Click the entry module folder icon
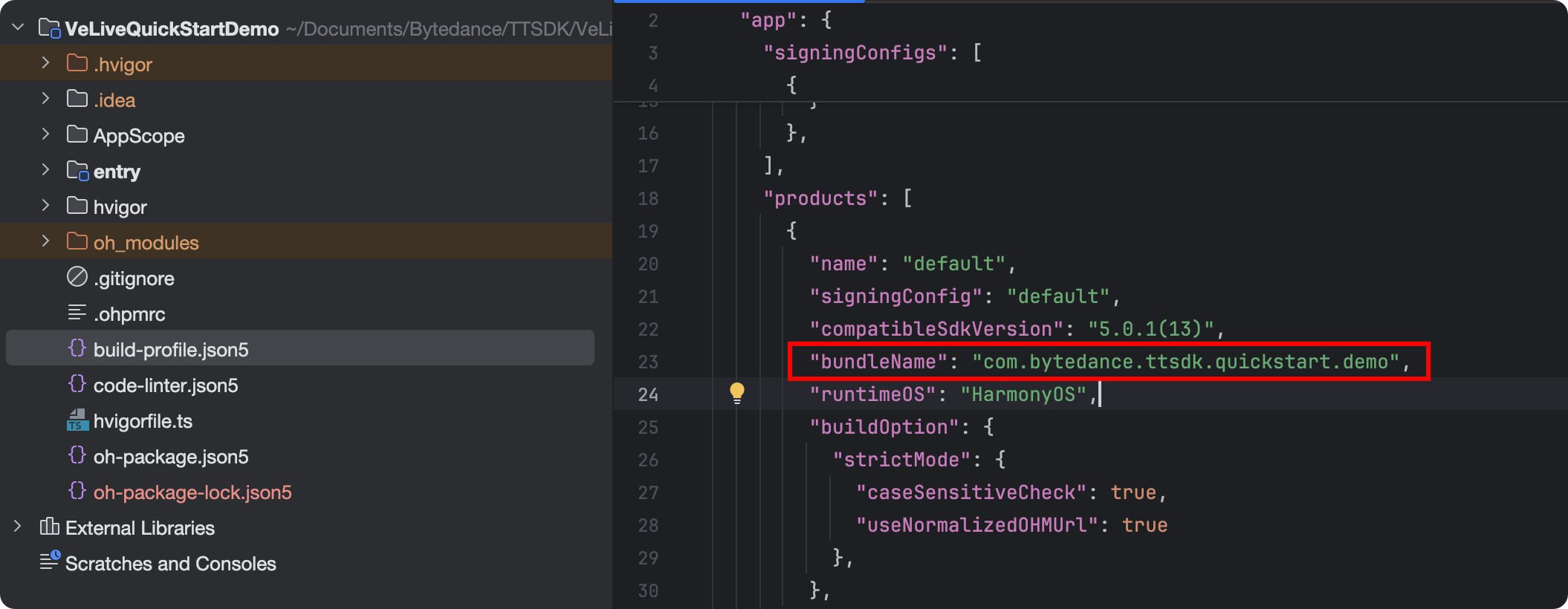The image size is (1568, 609). pos(77,171)
